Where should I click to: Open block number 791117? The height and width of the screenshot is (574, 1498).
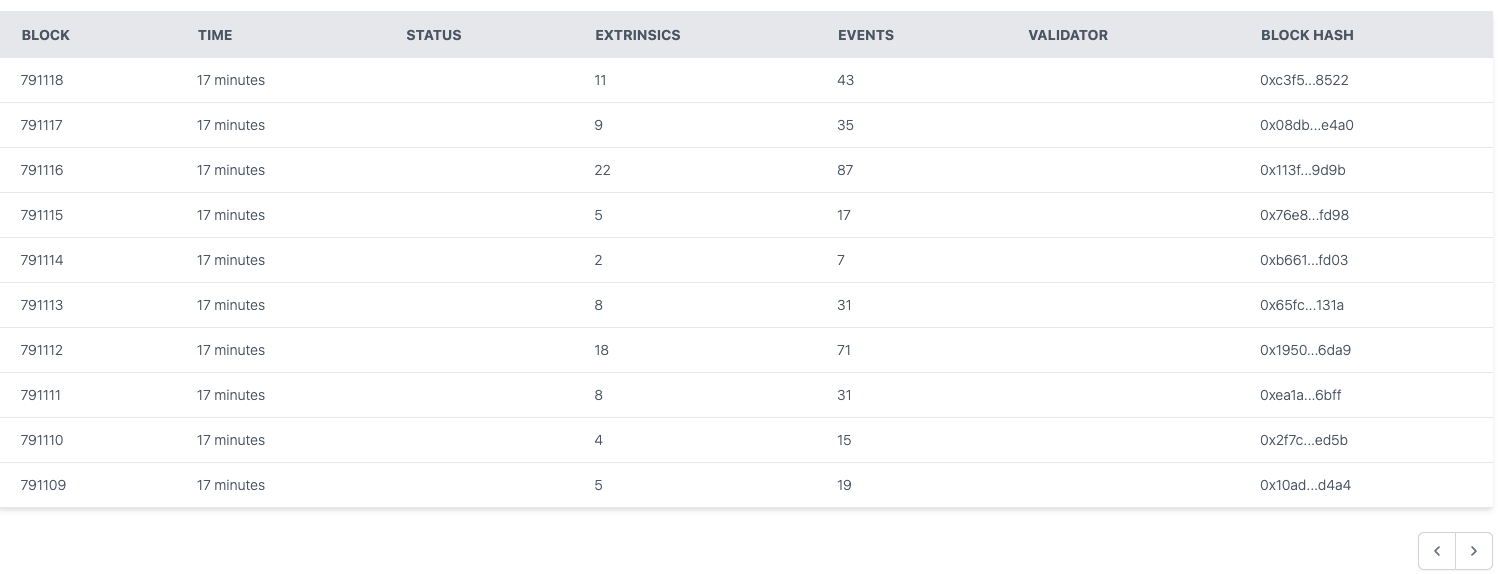(x=42, y=125)
